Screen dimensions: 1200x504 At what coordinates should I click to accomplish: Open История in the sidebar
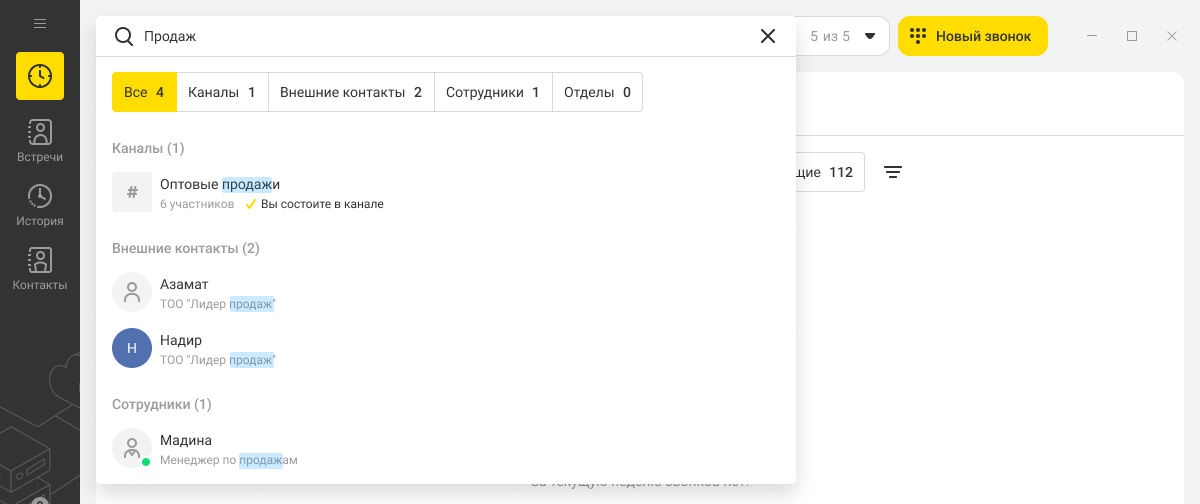tap(40, 205)
